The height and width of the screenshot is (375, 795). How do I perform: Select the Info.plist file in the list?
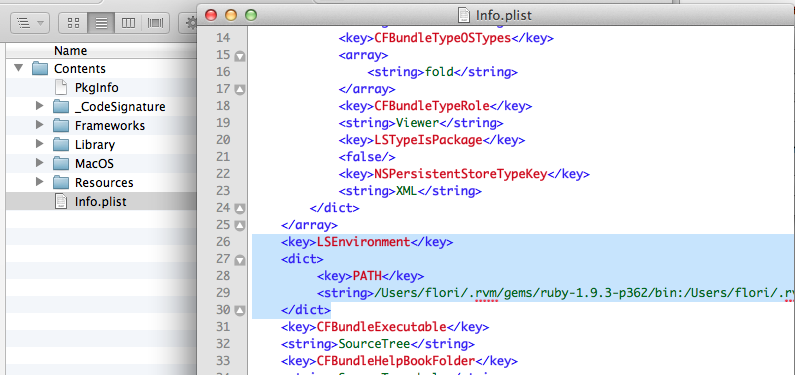pos(101,202)
